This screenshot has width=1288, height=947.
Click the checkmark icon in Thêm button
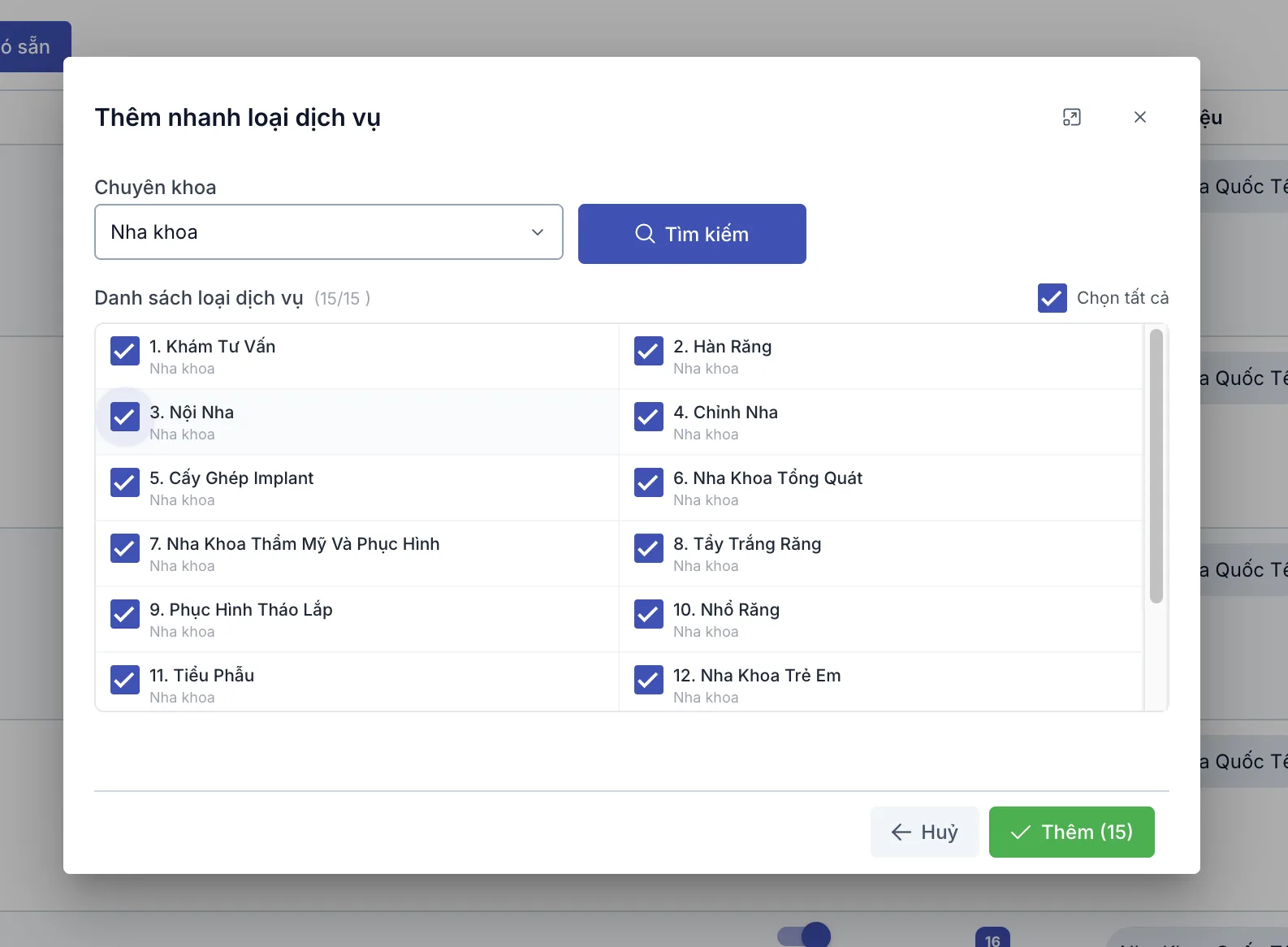point(1021,832)
